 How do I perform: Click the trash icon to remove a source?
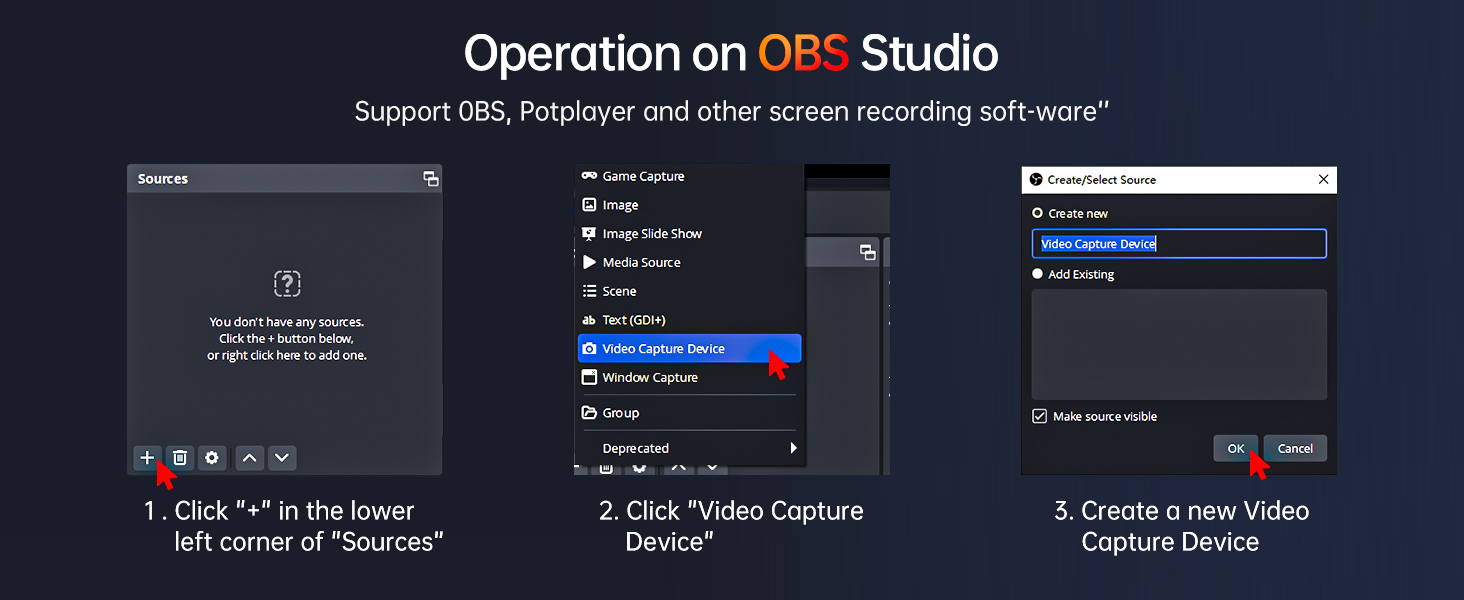[x=180, y=457]
